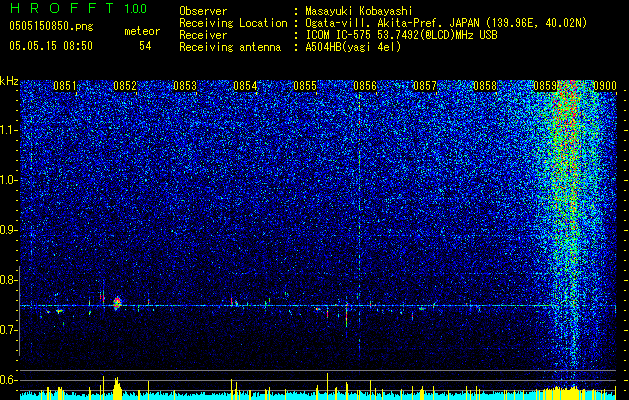Click the Receiving antenna label
The height and width of the screenshot is (400, 629).
click(x=230, y=47)
